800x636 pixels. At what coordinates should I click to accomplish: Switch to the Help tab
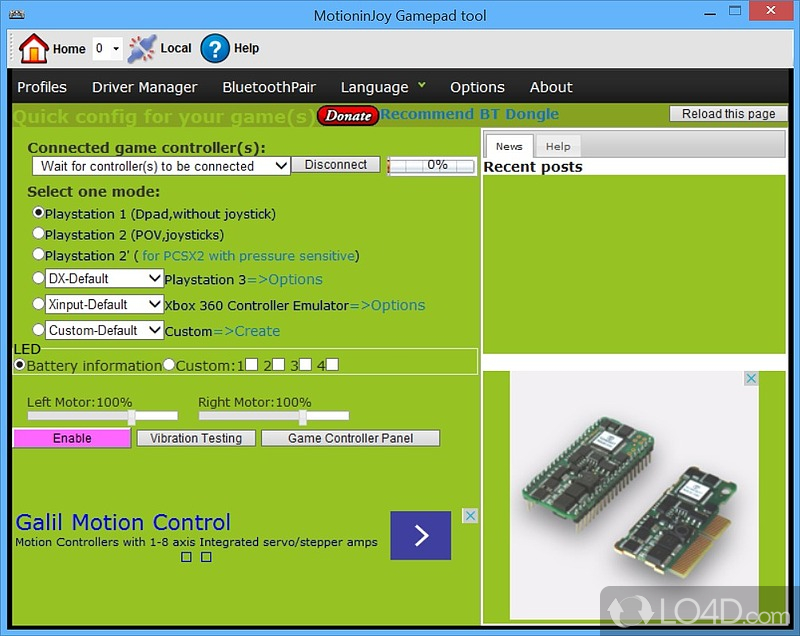point(558,146)
